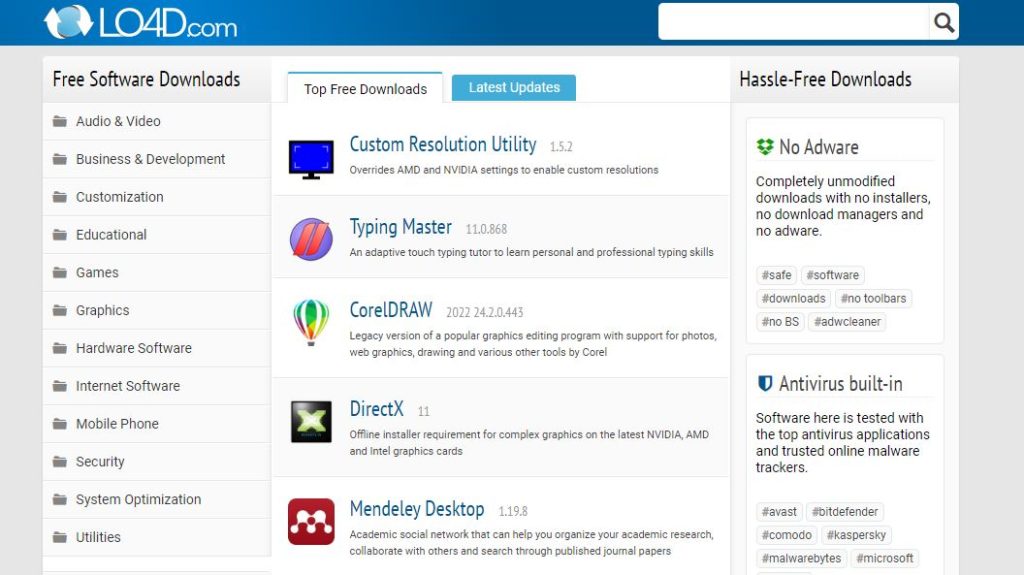This screenshot has width=1024, height=575.
Task: Click the Mendeley Desktop red icon
Action: click(x=311, y=521)
